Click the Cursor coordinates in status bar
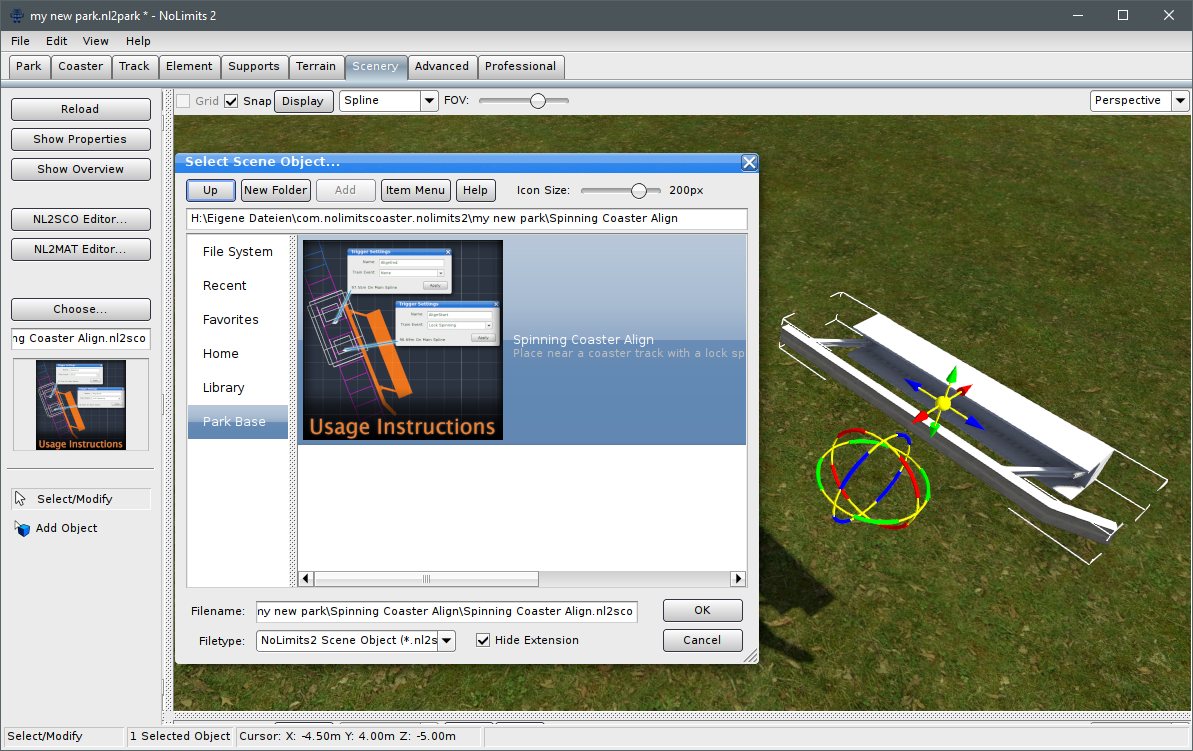1193x751 pixels. click(348, 736)
